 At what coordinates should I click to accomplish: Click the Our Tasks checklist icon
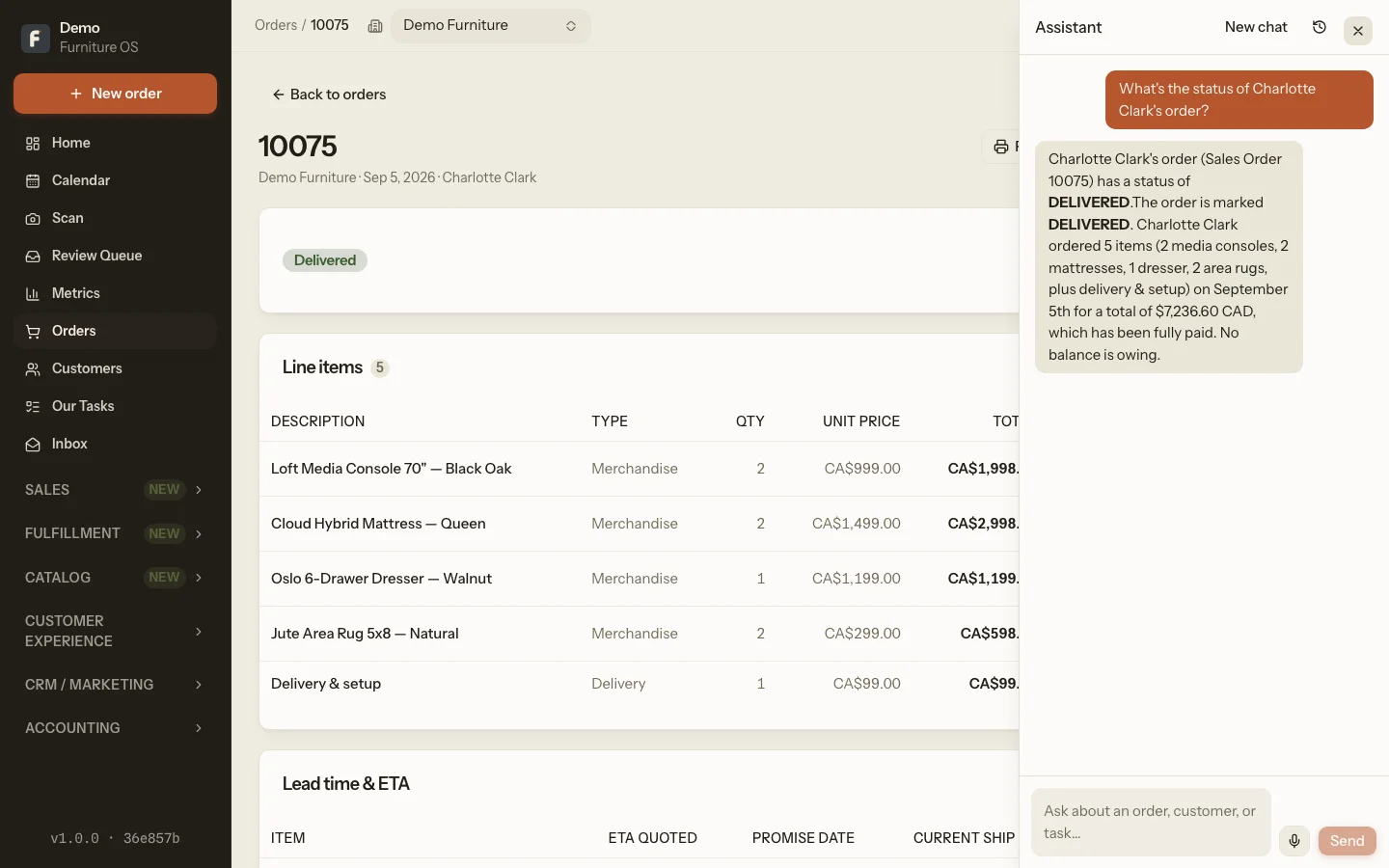(33, 407)
